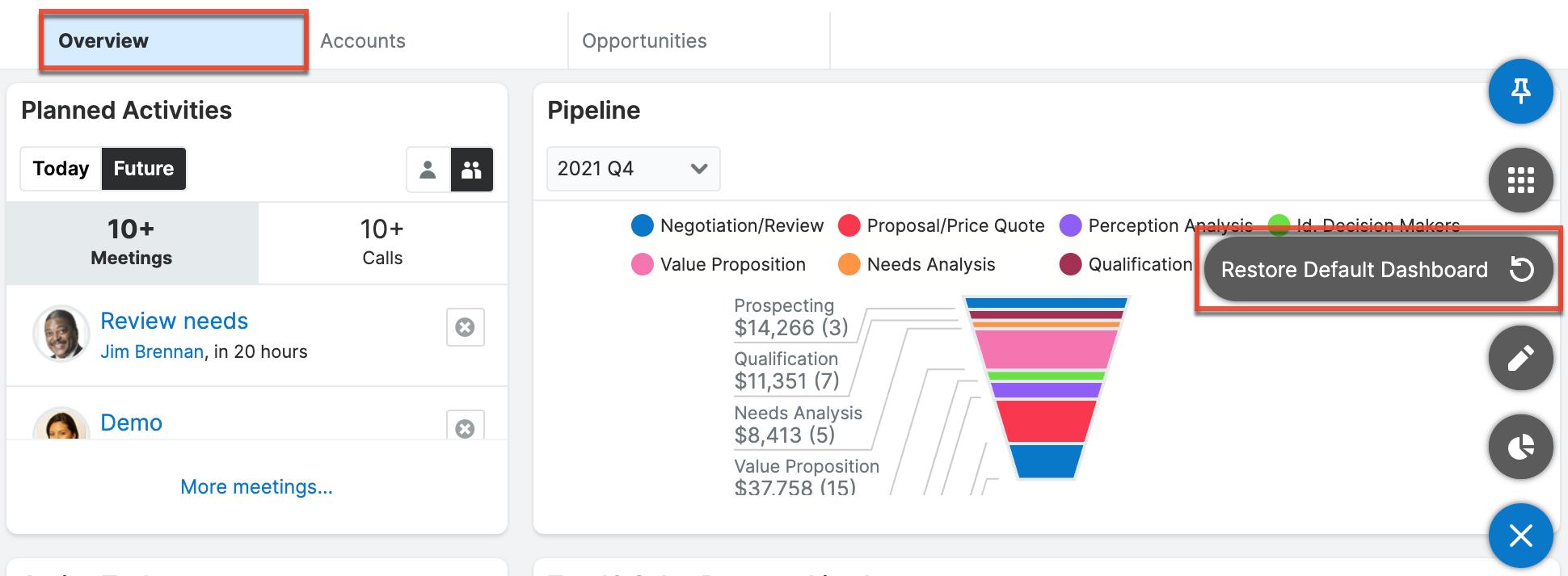Open the grid dashlet icon button

click(x=1520, y=180)
